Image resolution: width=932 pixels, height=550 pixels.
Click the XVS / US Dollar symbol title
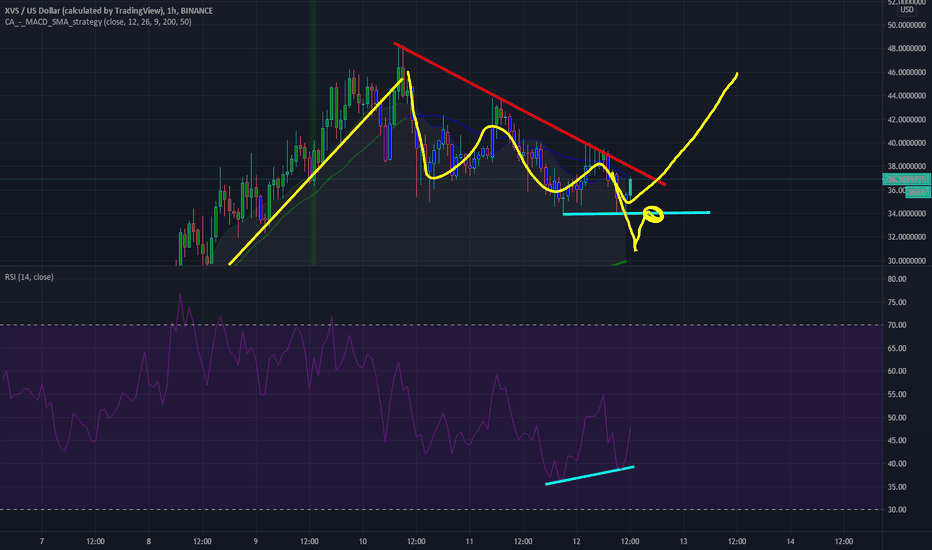(x=108, y=11)
